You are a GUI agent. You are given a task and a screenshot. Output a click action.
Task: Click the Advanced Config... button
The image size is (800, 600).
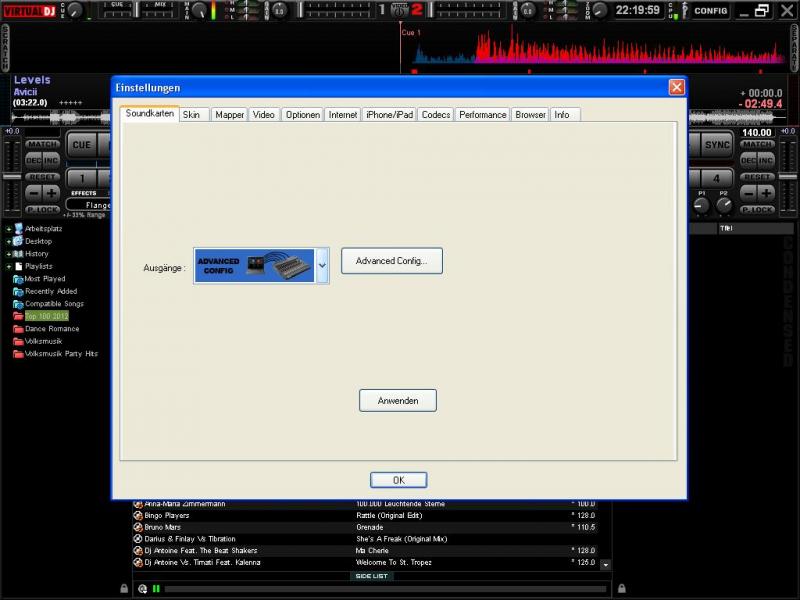[x=391, y=261]
